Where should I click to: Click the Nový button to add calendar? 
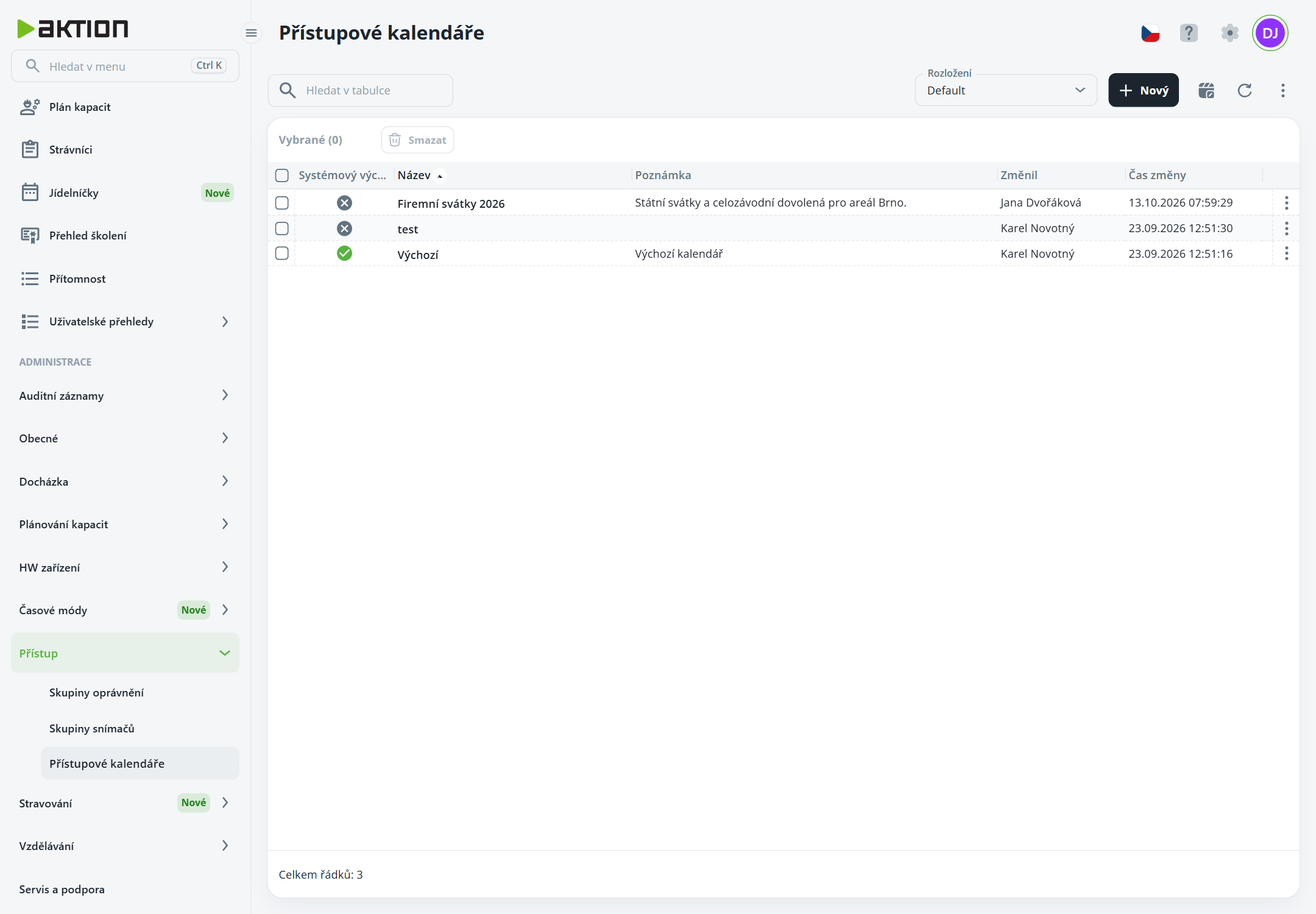tap(1144, 90)
